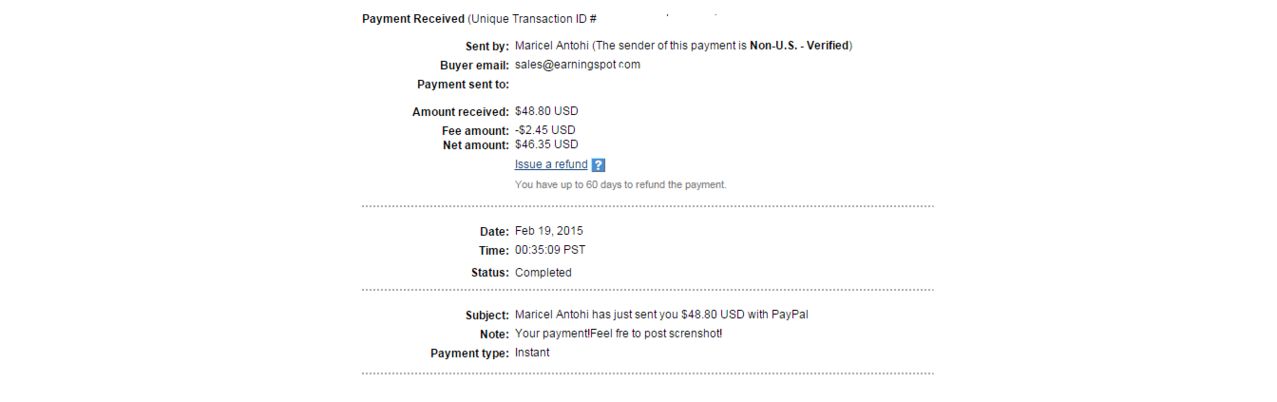Click the subject line about PayPal payment

pyautogui.click(x=661, y=315)
